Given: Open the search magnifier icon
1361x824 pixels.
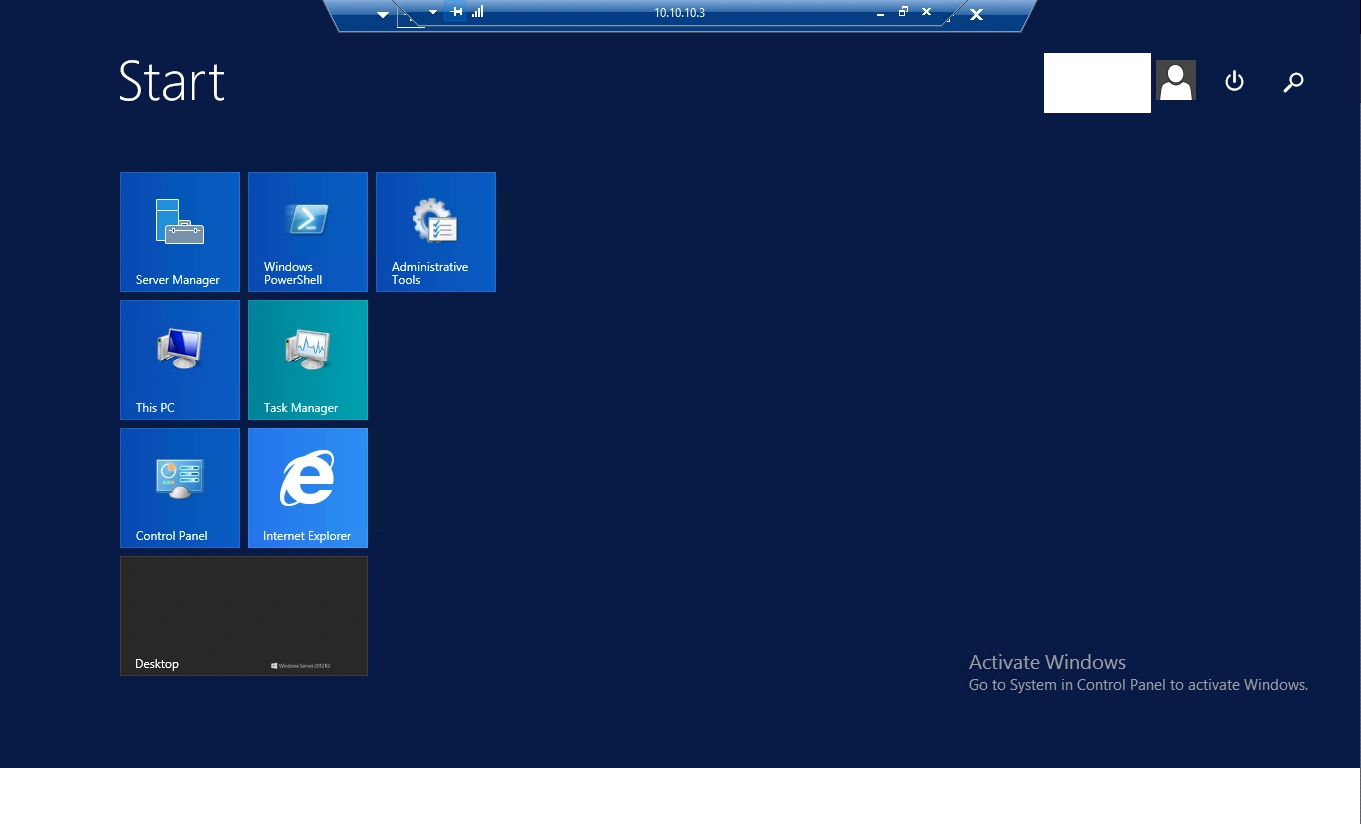Looking at the screenshot, I should 1293,82.
